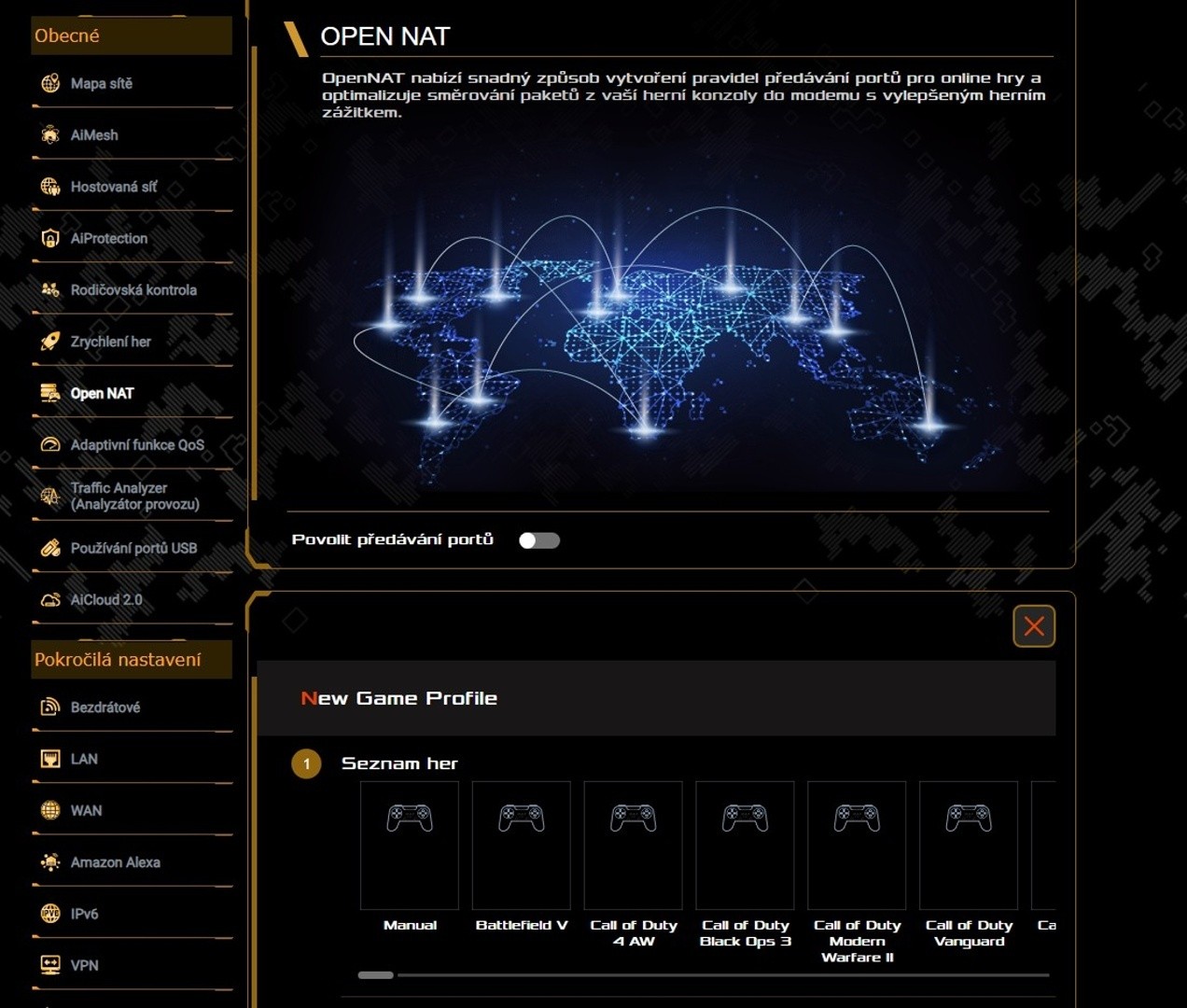The height and width of the screenshot is (1008, 1187).
Task: Click the Zrychlení her rocket icon
Action: [50, 342]
